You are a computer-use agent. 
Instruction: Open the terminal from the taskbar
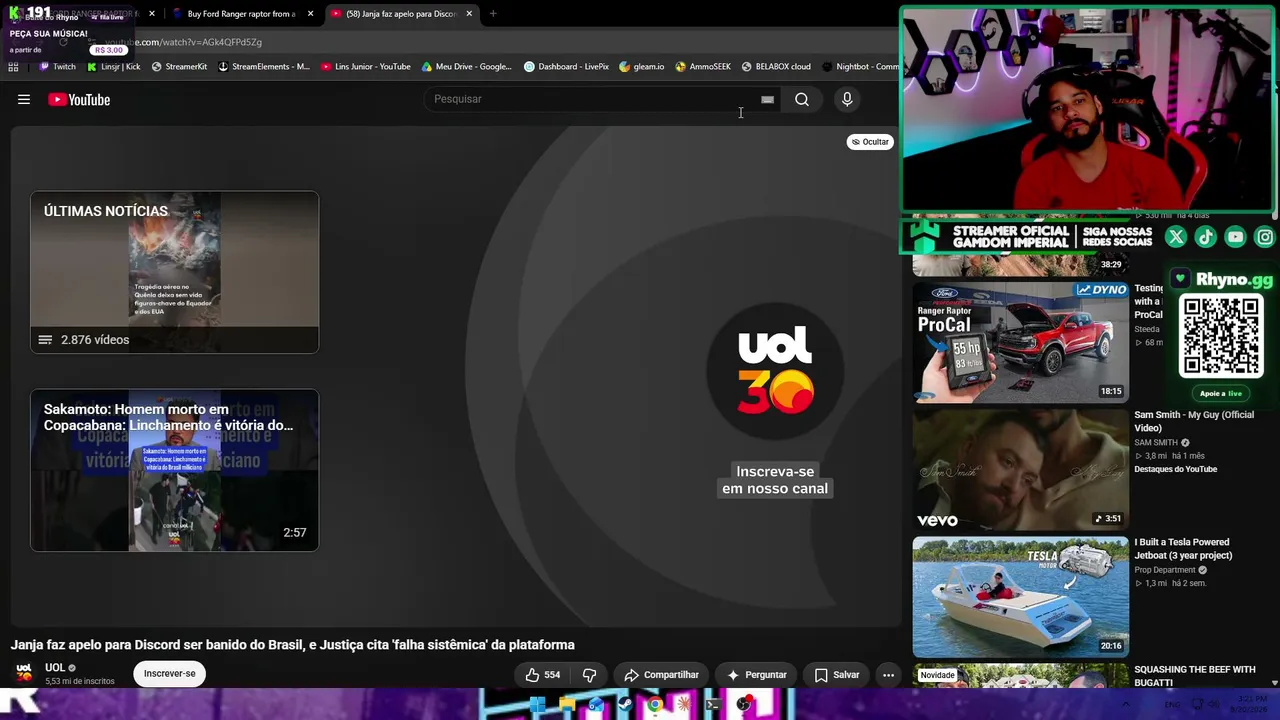tap(713, 705)
